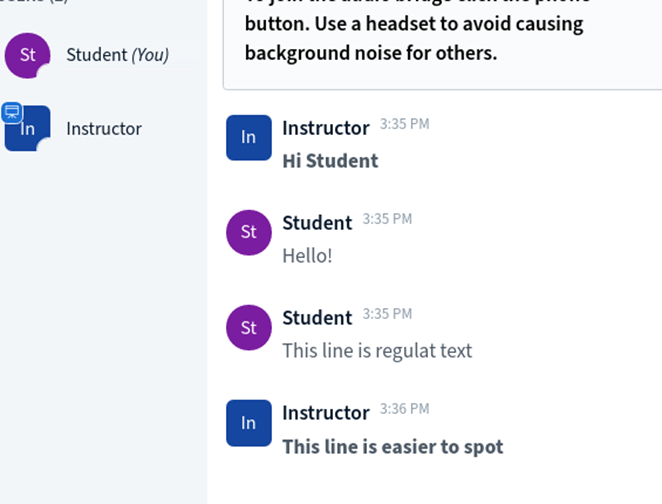Click the 3:35 PM timestamp beside "Hi Student" sender
This screenshot has width=662, height=504.
pos(404,125)
